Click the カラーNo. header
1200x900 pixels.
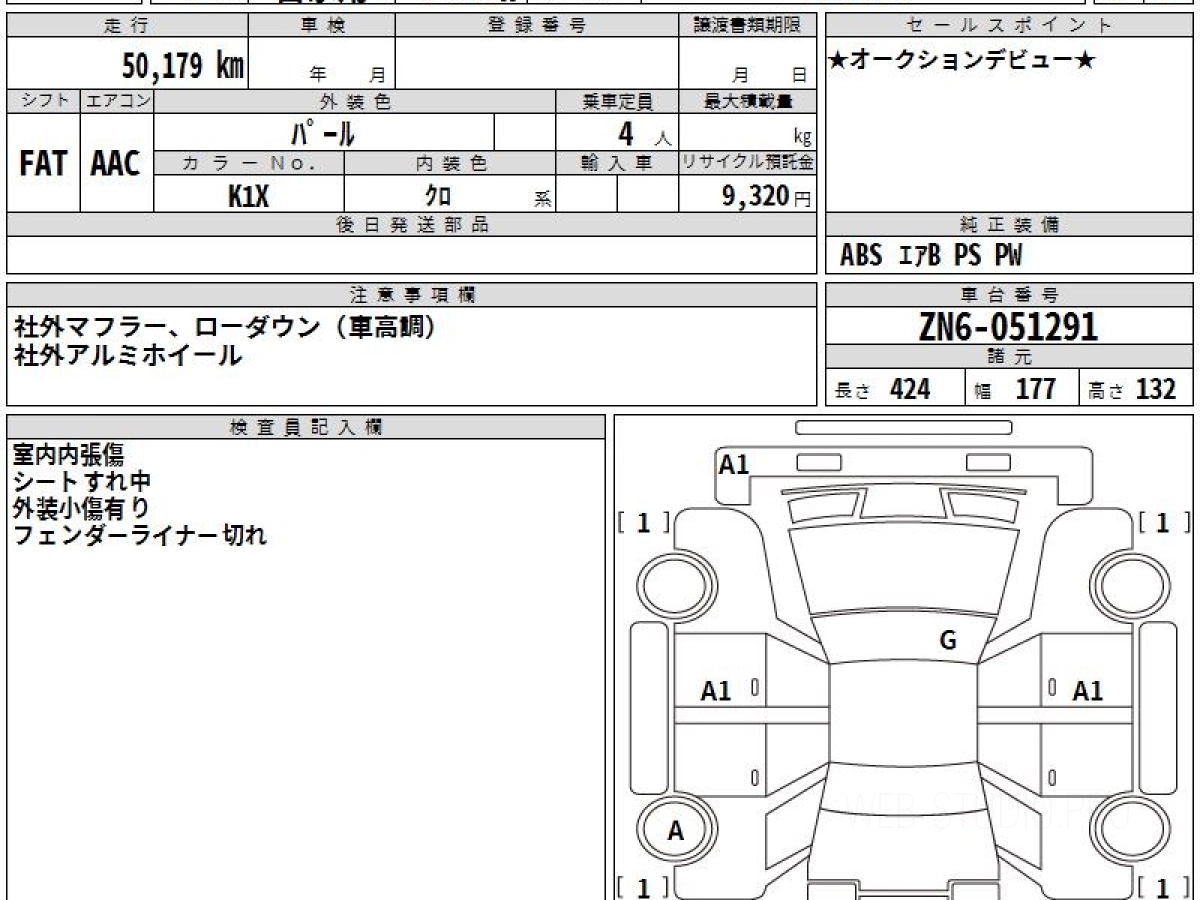250,163
